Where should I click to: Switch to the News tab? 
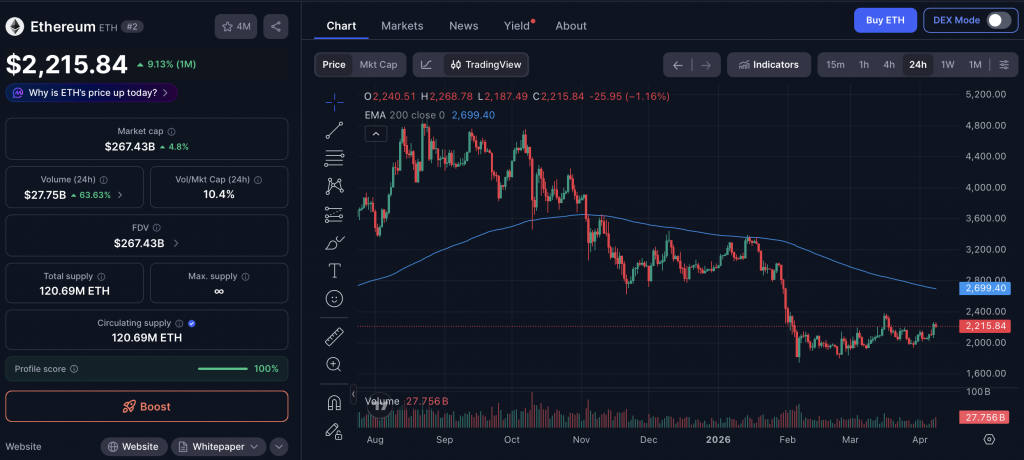pos(463,25)
